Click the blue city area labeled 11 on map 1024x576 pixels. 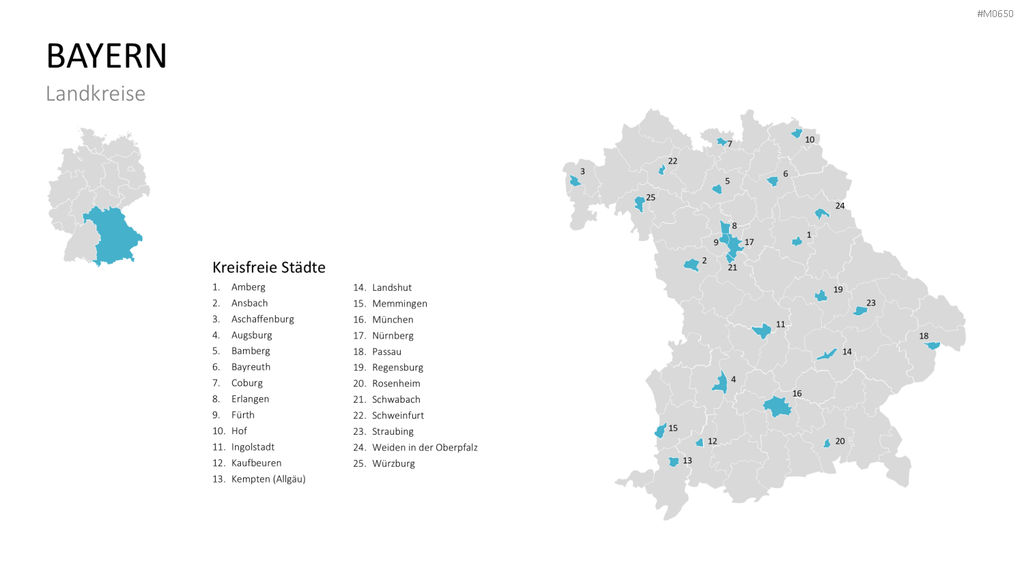tap(762, 331)
